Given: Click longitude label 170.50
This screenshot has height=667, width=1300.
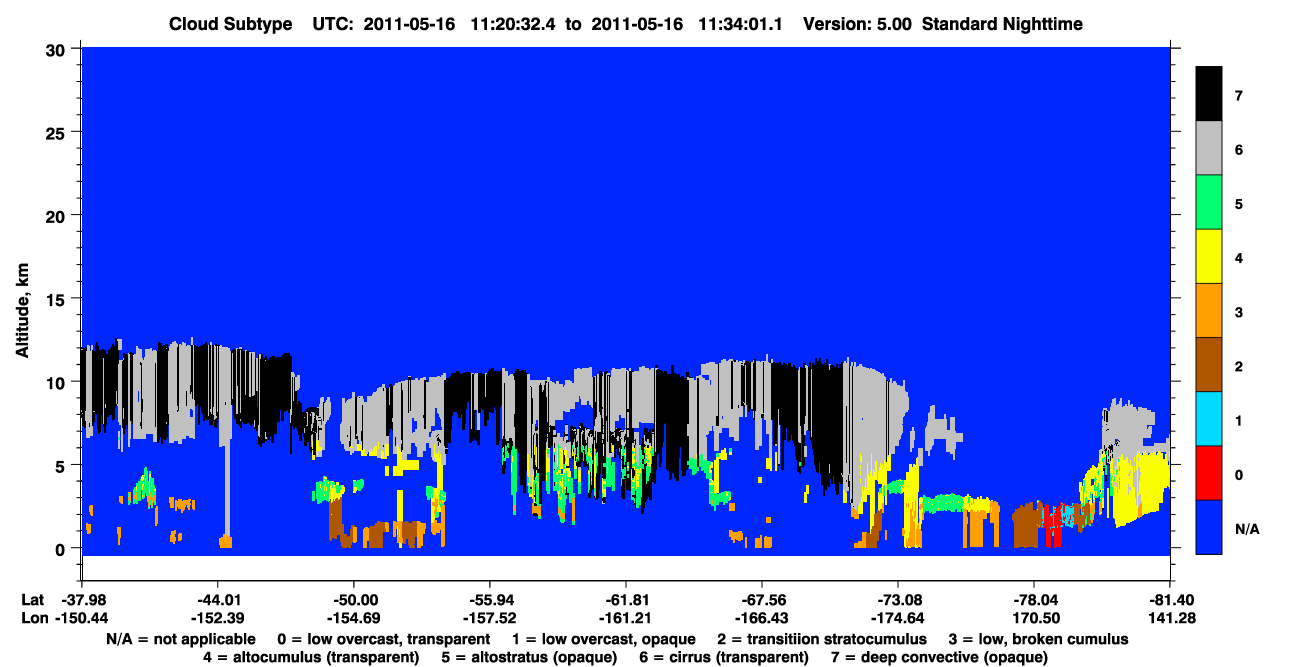Looking at the screenshot, I should (1034, 618).
